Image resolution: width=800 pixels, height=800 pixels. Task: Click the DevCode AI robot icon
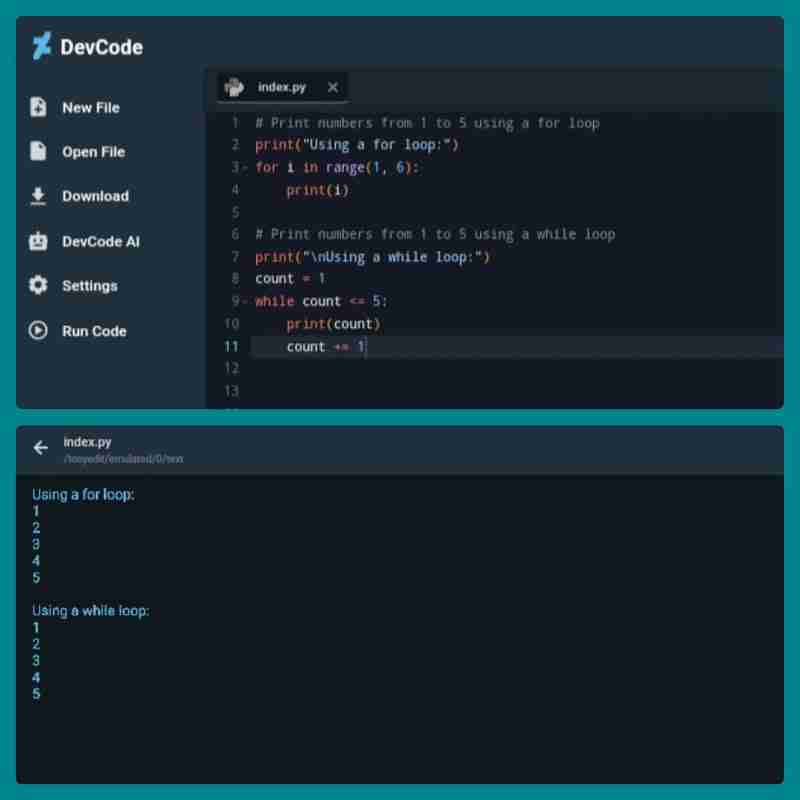(x=38, y=241)
